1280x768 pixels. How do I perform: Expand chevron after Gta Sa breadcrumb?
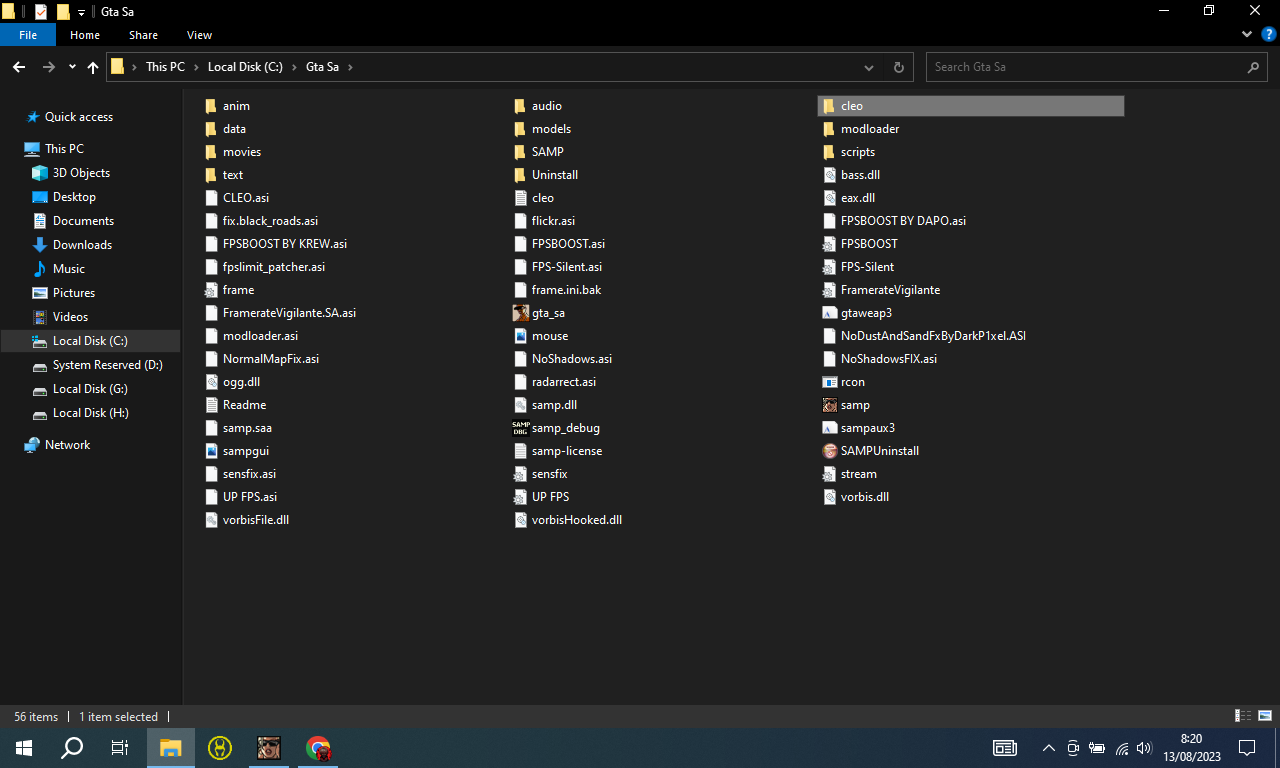click(350, 67)
